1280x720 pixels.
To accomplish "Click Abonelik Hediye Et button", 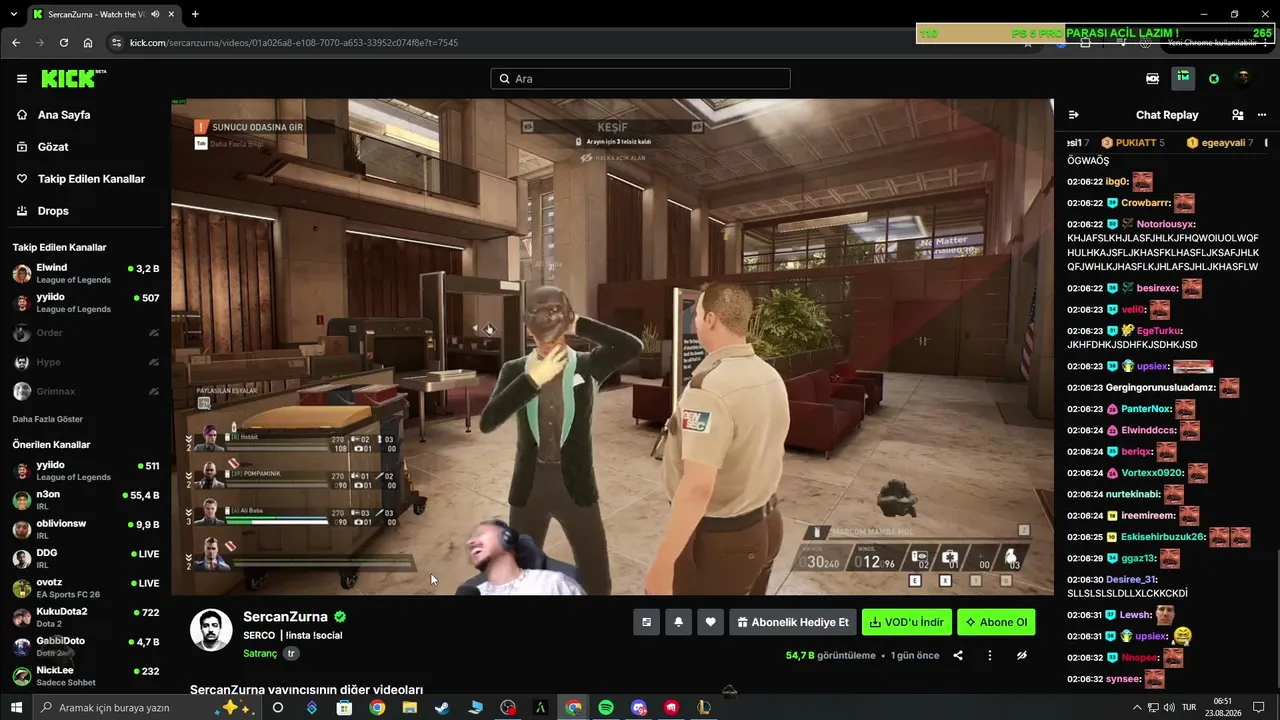I will click(x=793, y=622).
